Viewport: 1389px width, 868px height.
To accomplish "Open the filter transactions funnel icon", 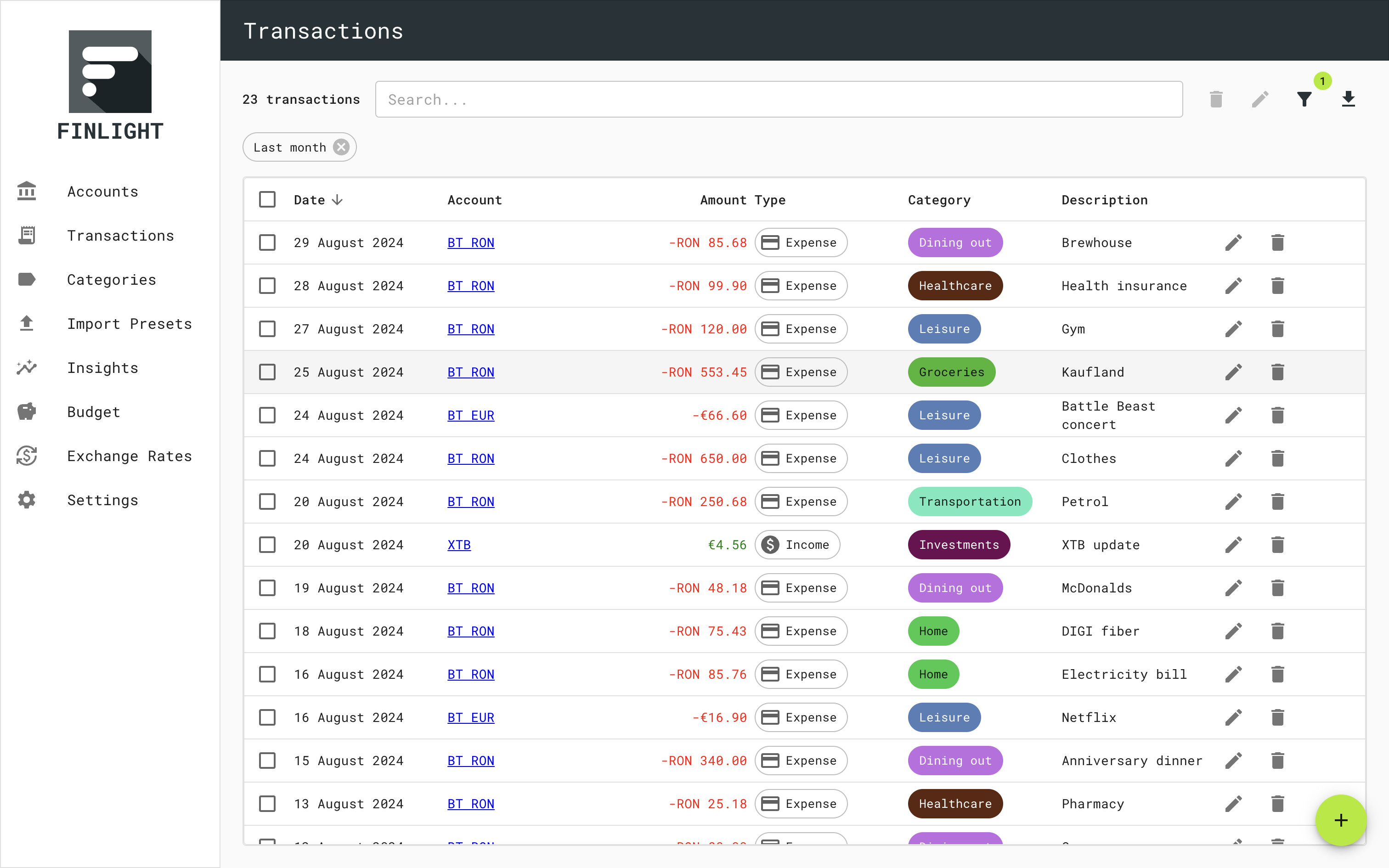I will click(x=1304, y=99).
